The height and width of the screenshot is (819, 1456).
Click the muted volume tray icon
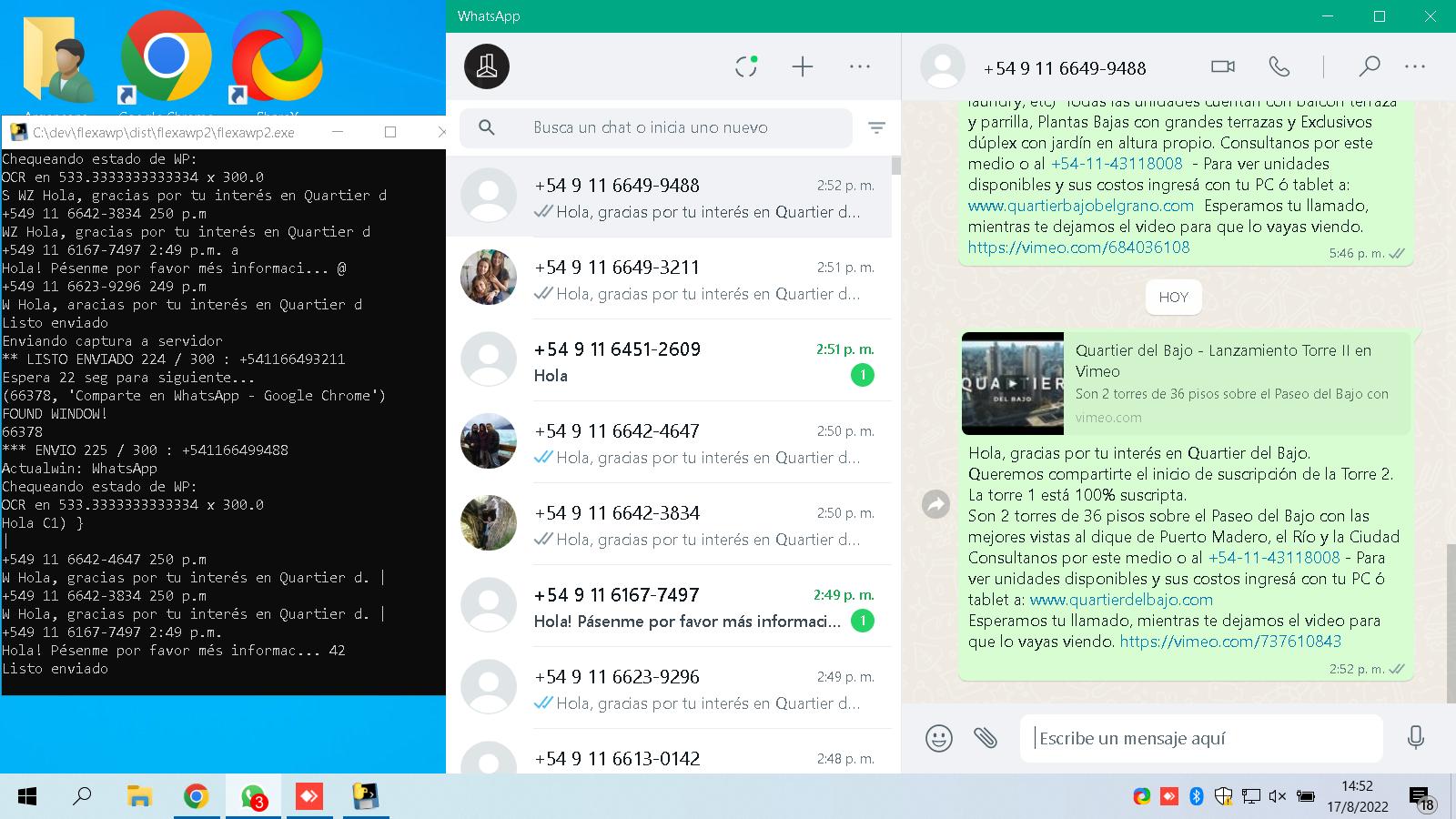1277,797
